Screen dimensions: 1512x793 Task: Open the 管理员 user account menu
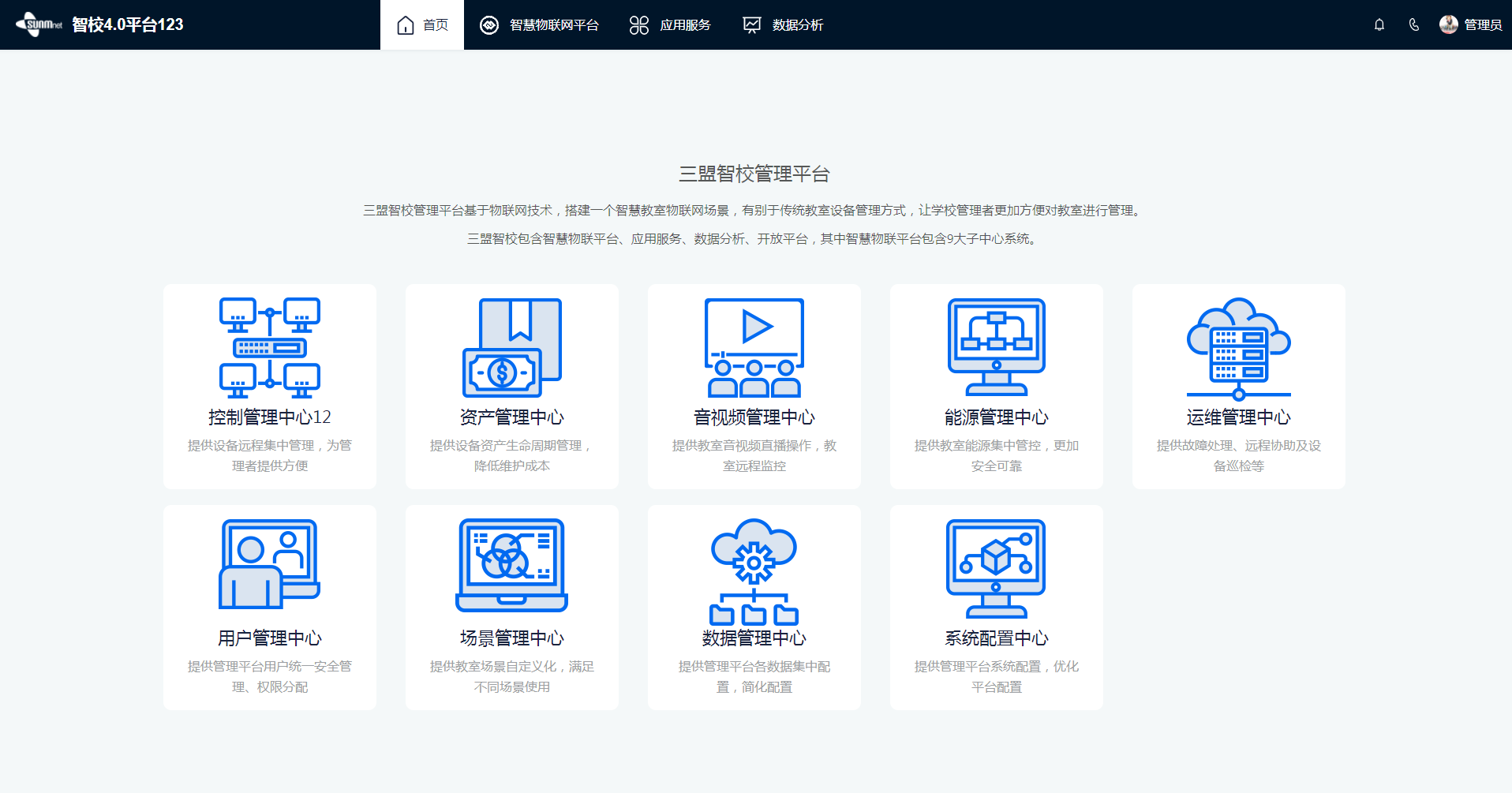coord(1482,25)
